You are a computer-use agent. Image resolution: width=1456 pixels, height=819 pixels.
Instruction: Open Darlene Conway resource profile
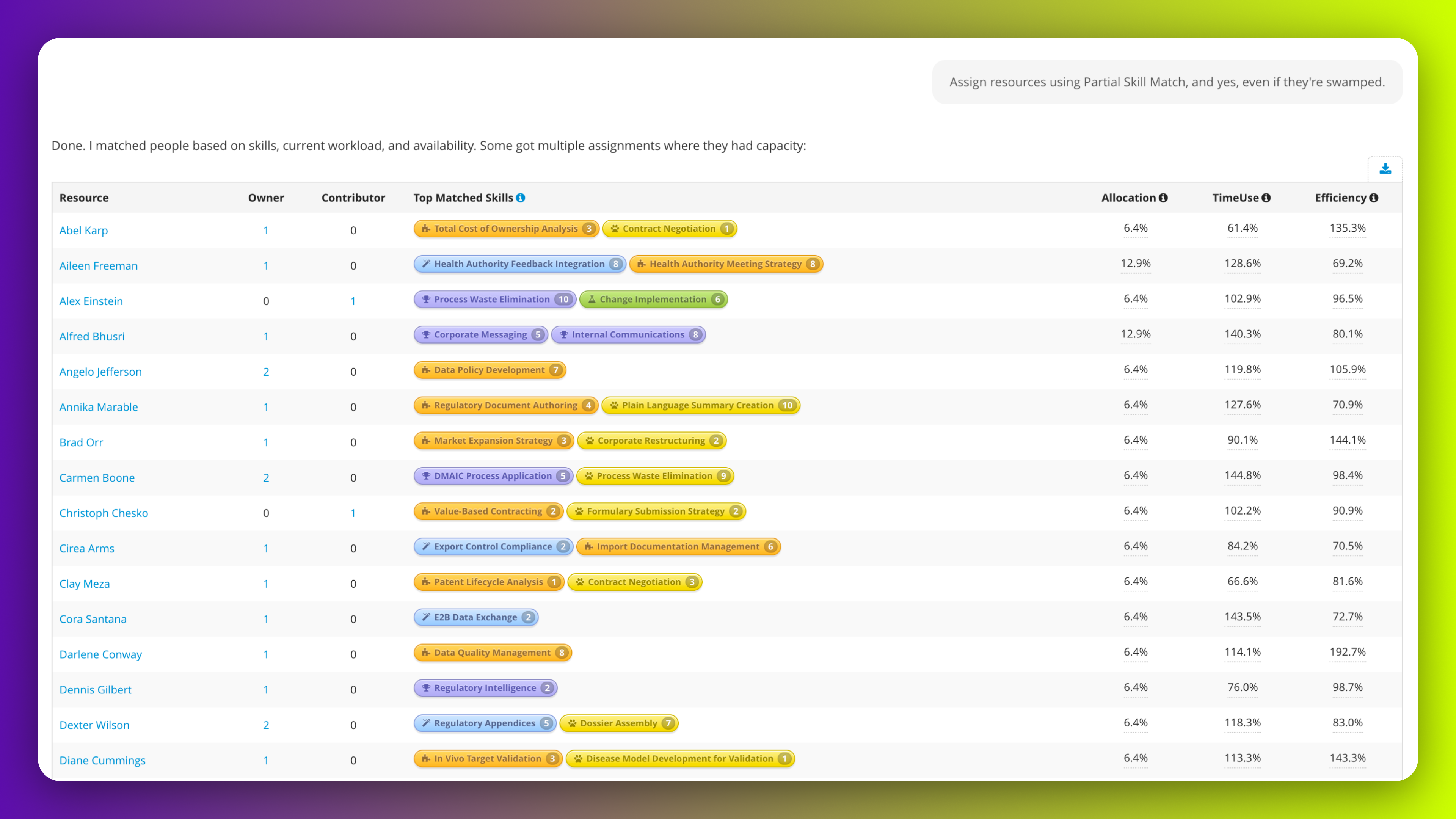[x=100, y=654]
